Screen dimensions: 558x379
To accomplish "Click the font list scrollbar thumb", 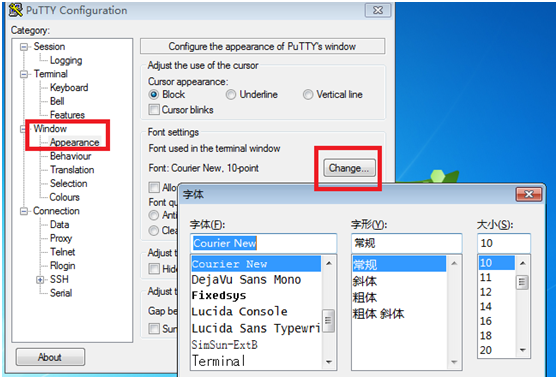I will tap(328, 321).
